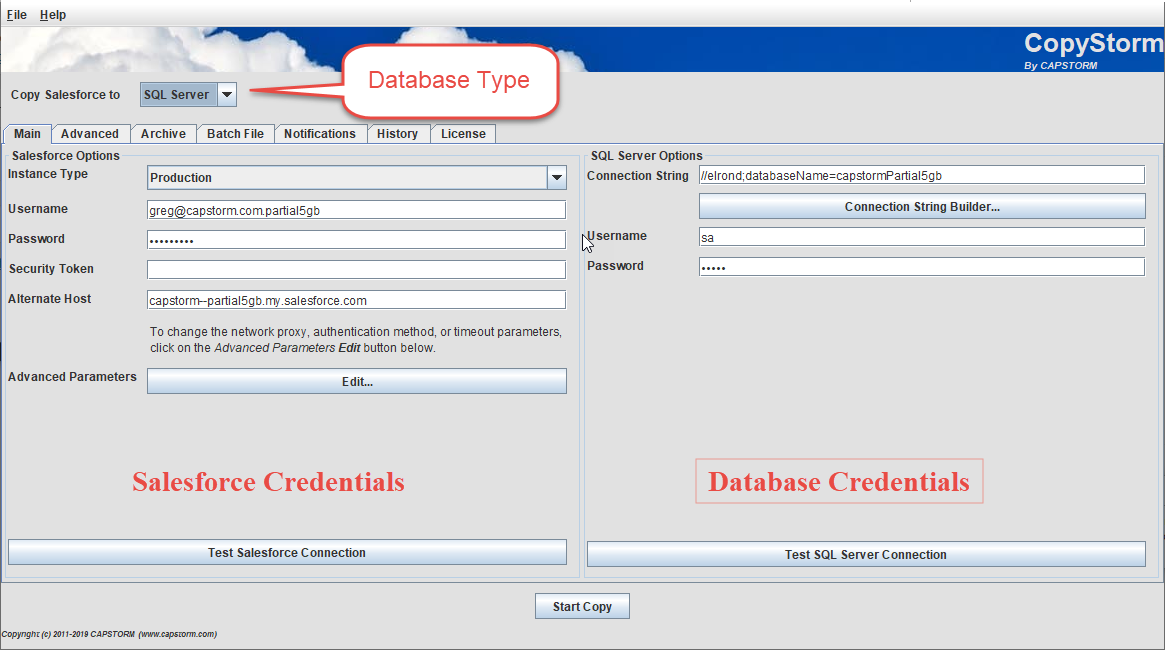View the History tab

point(397,134)
